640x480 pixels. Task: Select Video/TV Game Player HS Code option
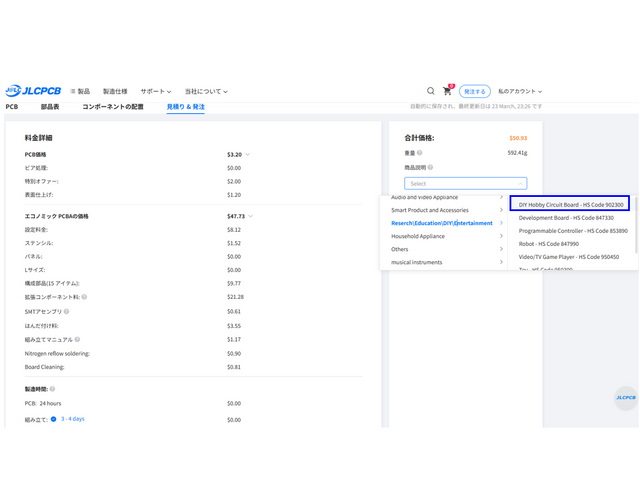pyautogui.click(x=569, y=257)
